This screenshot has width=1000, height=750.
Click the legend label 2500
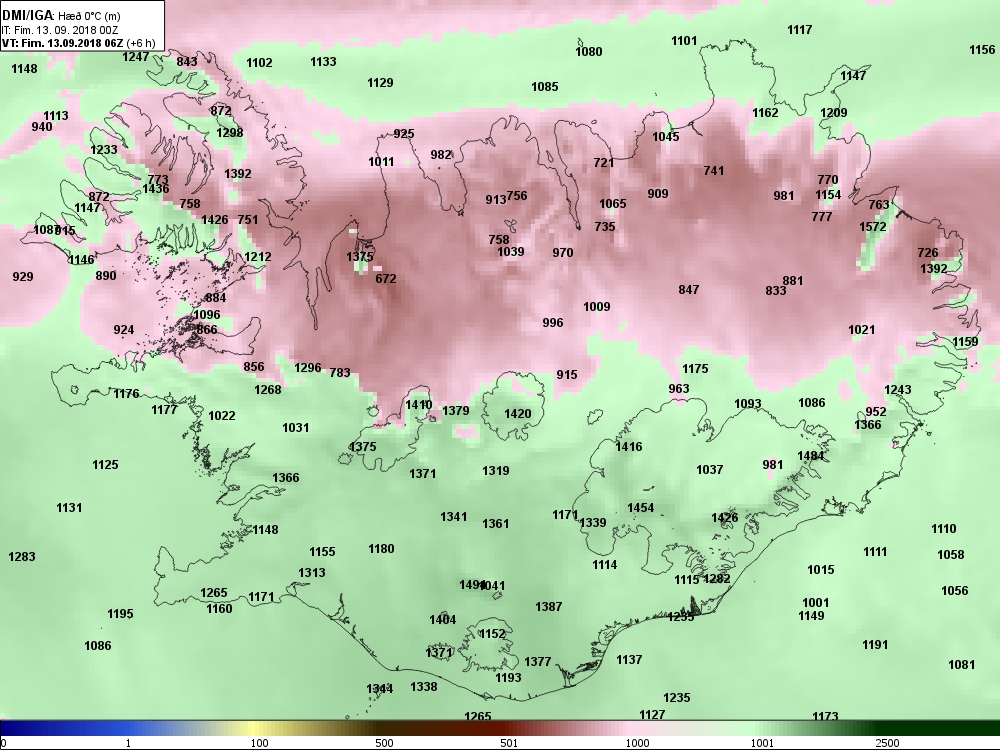(x=887, y=743)
